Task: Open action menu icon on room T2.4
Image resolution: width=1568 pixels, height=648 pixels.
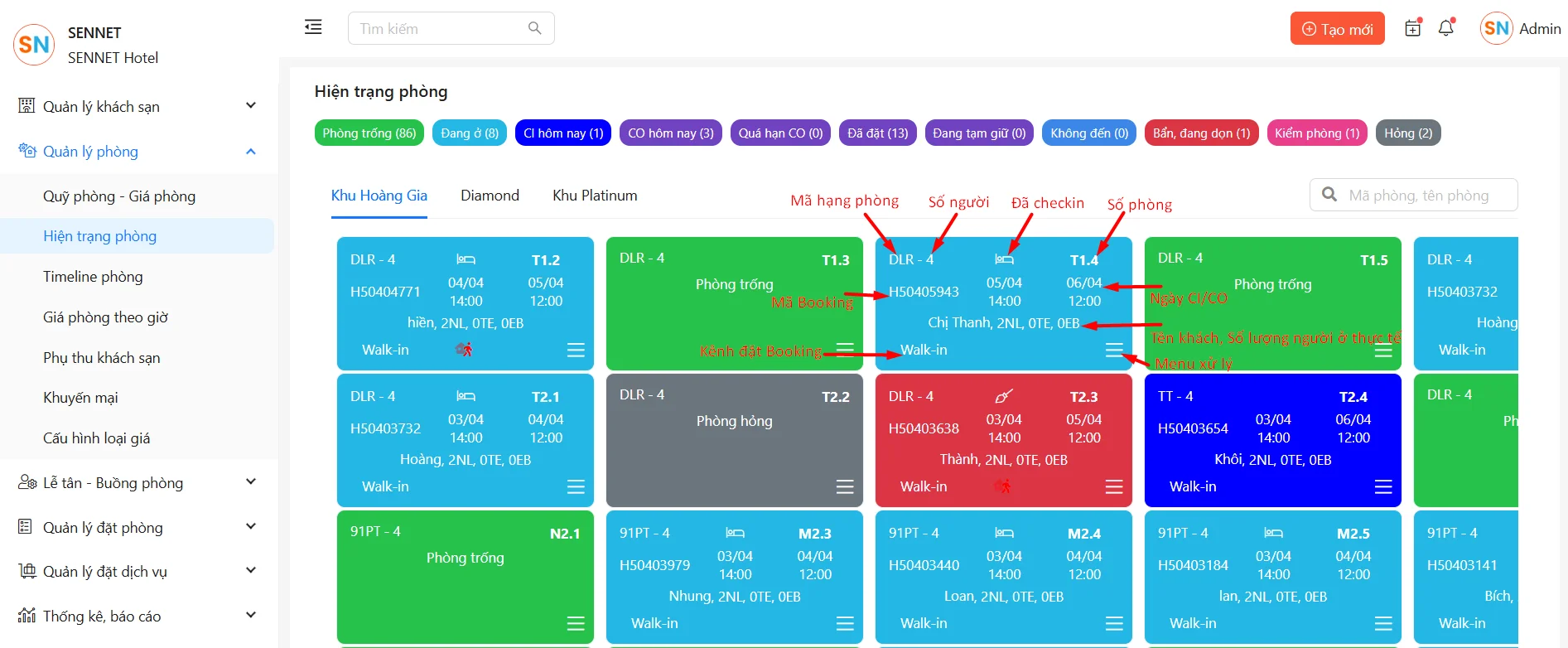Action: tap(1383, 486)
